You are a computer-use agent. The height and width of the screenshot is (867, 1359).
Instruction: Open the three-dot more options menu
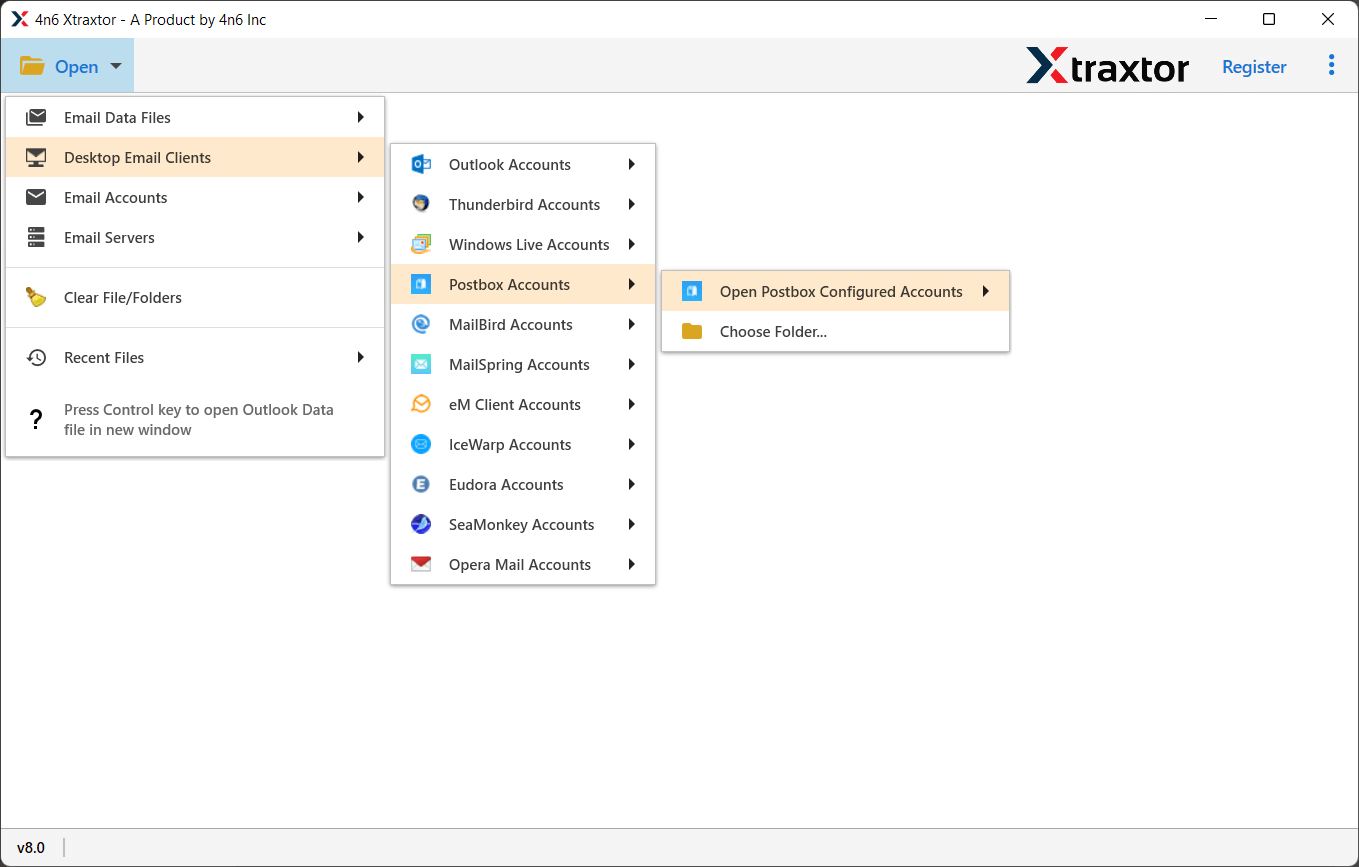1331,65
